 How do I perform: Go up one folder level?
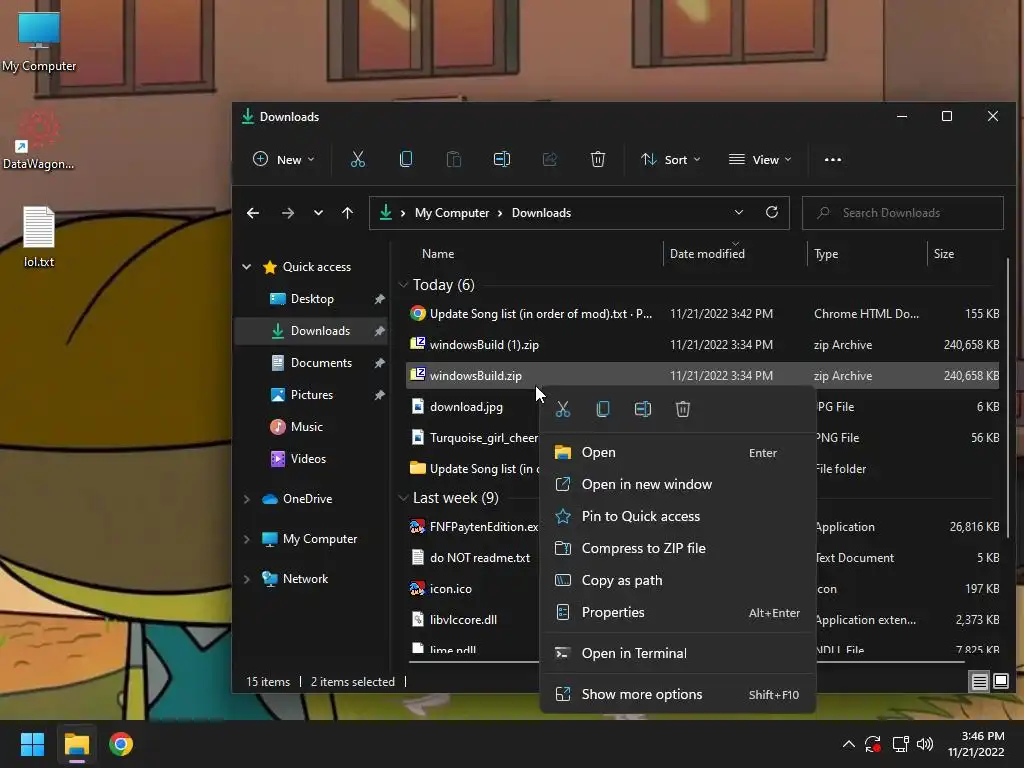[x=347, y=213]
